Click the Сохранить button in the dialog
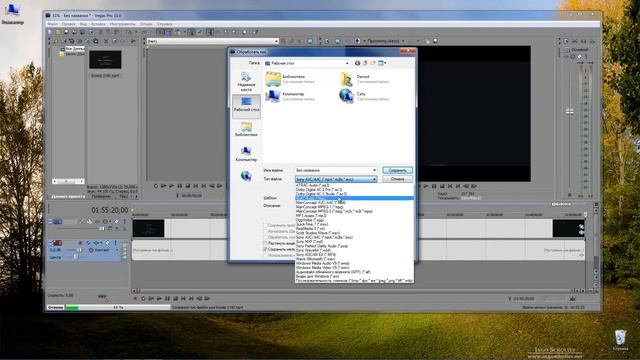The height and width of the screenshot is (360, 640). click(x=397, y=170)
